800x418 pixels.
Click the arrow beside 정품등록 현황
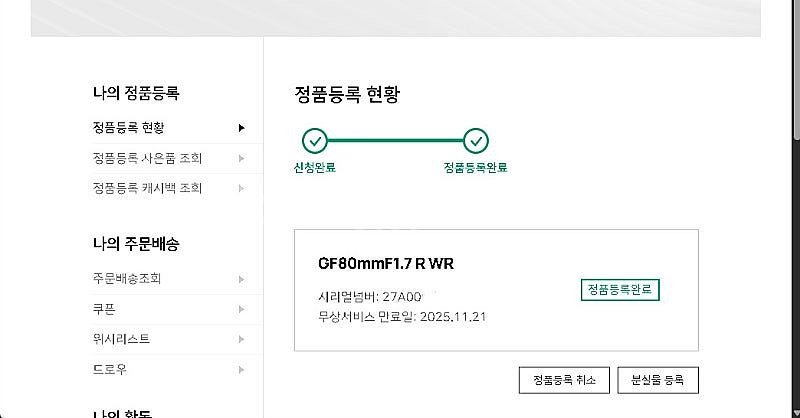click(241, 128)
